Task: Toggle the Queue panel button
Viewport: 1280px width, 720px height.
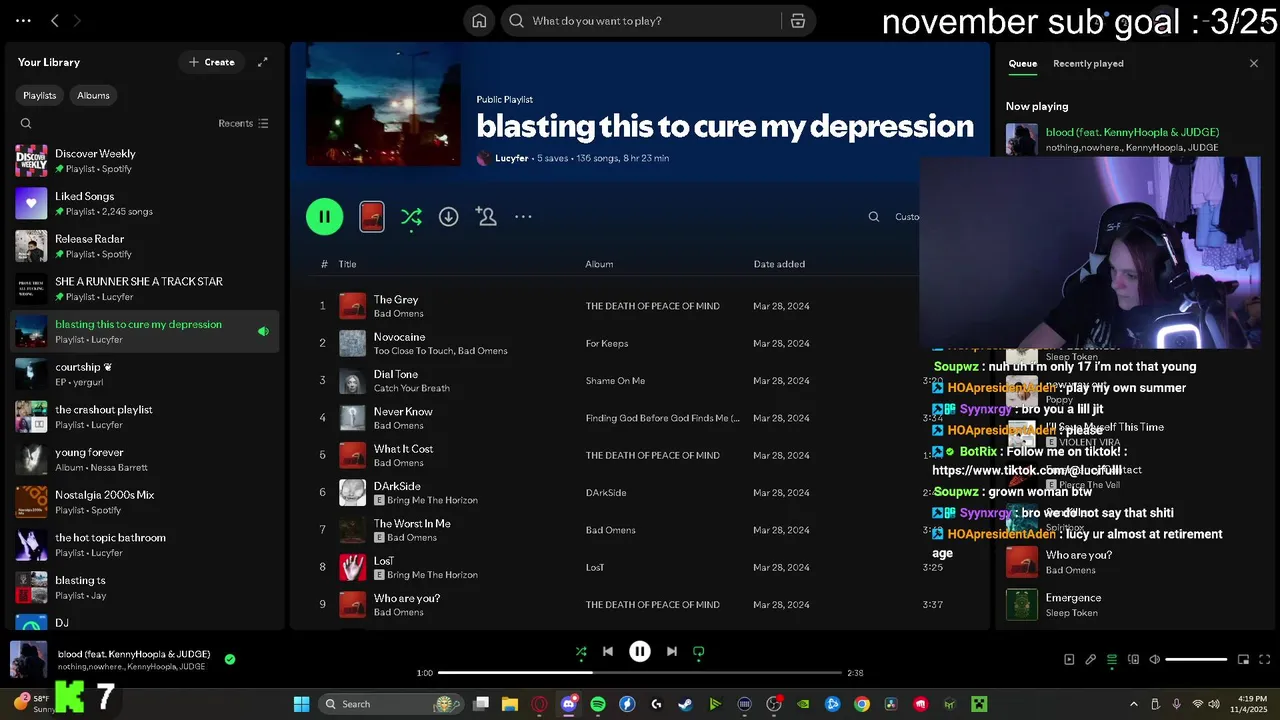Action: click(1112, 660)
